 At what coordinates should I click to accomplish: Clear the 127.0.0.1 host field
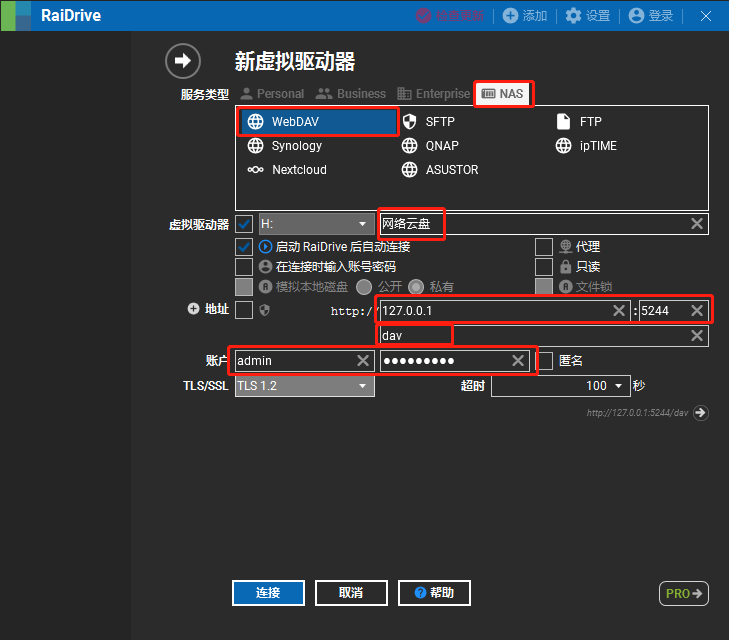pyautogui.click(x=619, y=310)
